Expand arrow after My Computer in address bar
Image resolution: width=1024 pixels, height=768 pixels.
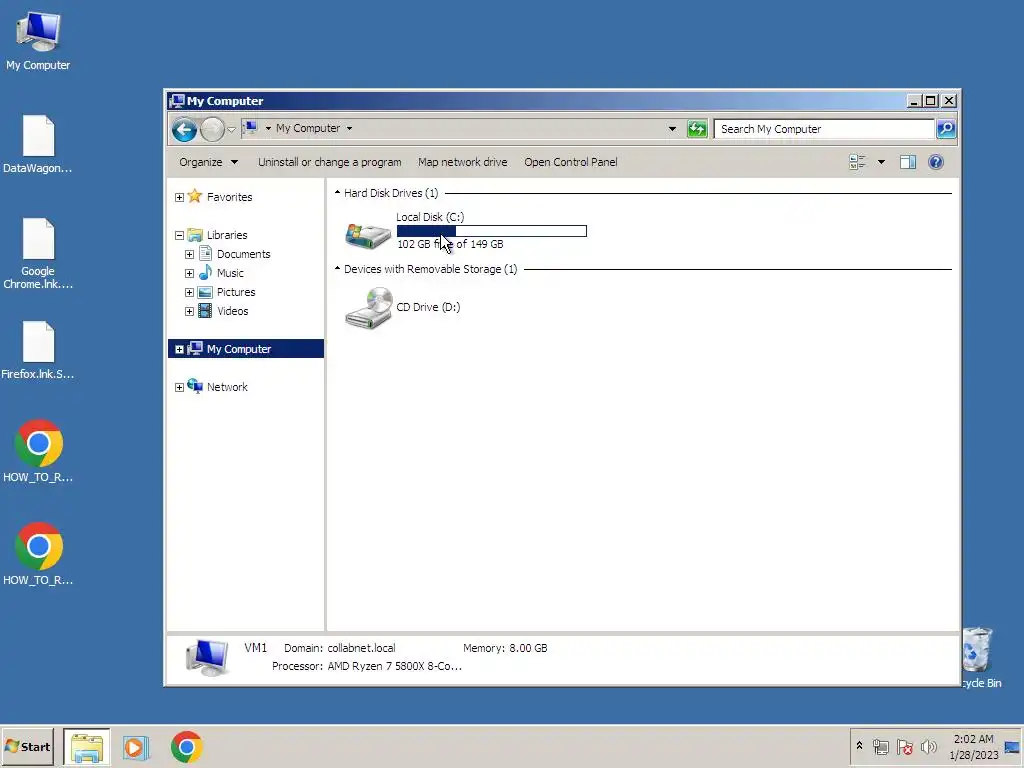[x=349, y=129]
